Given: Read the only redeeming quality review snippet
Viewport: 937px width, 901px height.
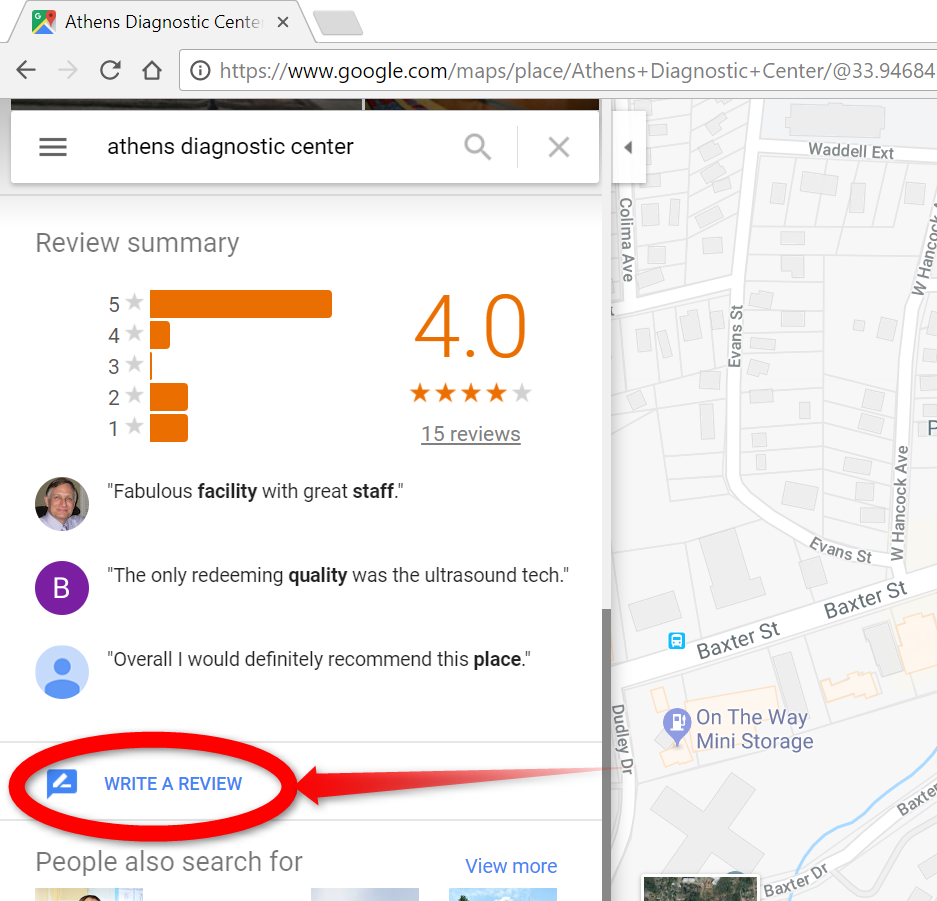Looking at the screenshot, I should pyautogui.click(x=338, y=575).
